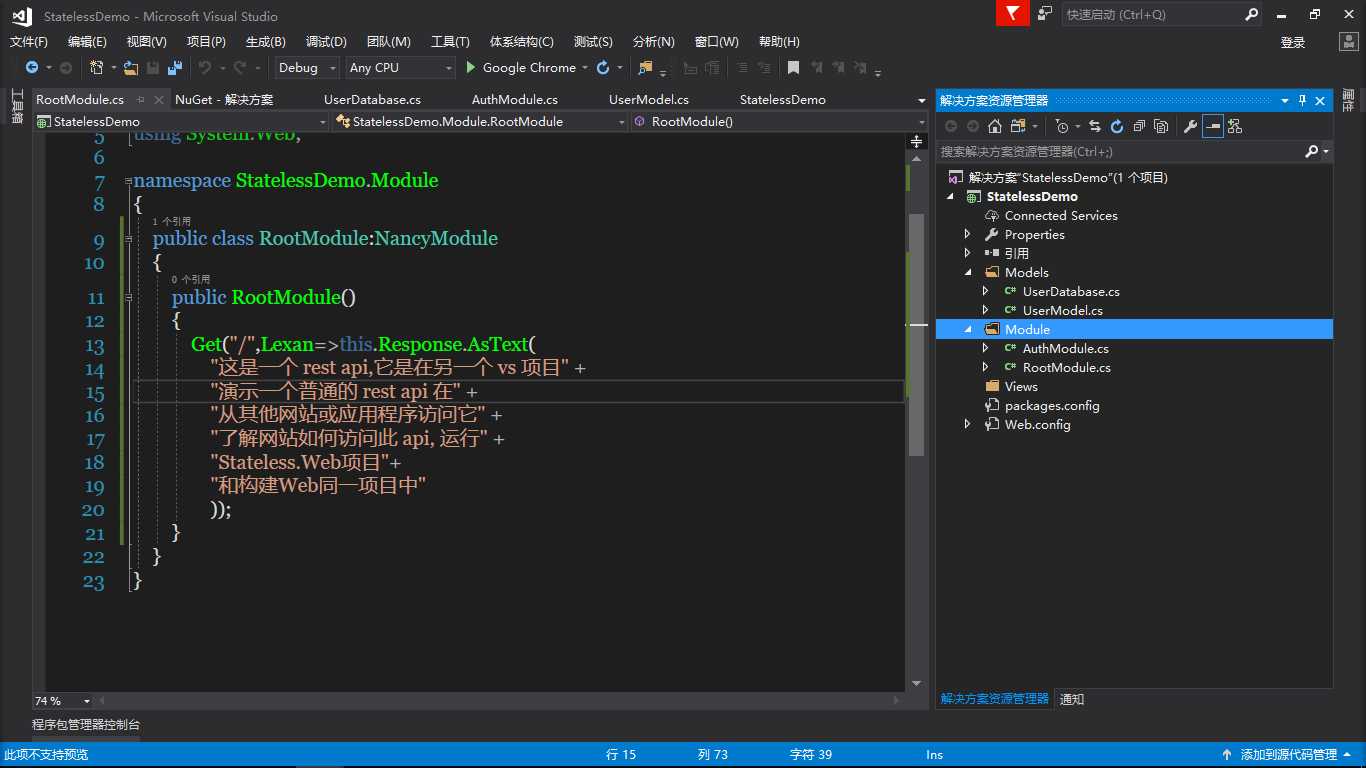This screenshot has height=768, width=1366.
Task: Click 添加到源代码管理 in the status bar
Action: pyautogui.click(x=1288, y=755)
